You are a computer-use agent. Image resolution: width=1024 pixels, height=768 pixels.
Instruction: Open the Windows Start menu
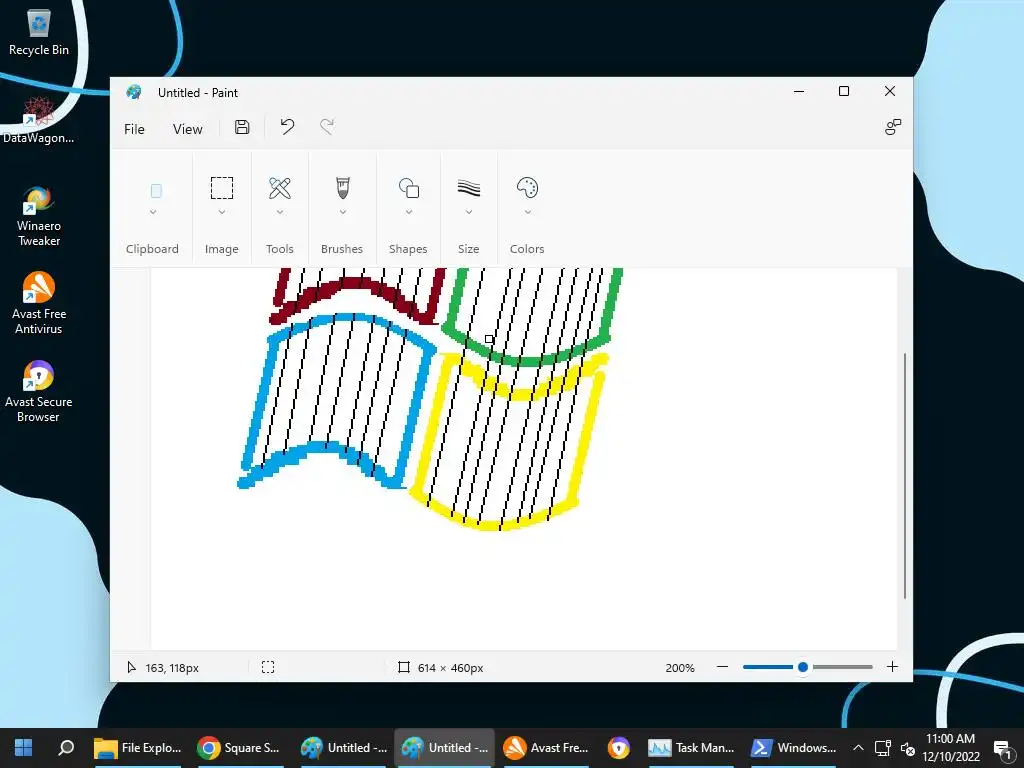click(x=24, y=748)
